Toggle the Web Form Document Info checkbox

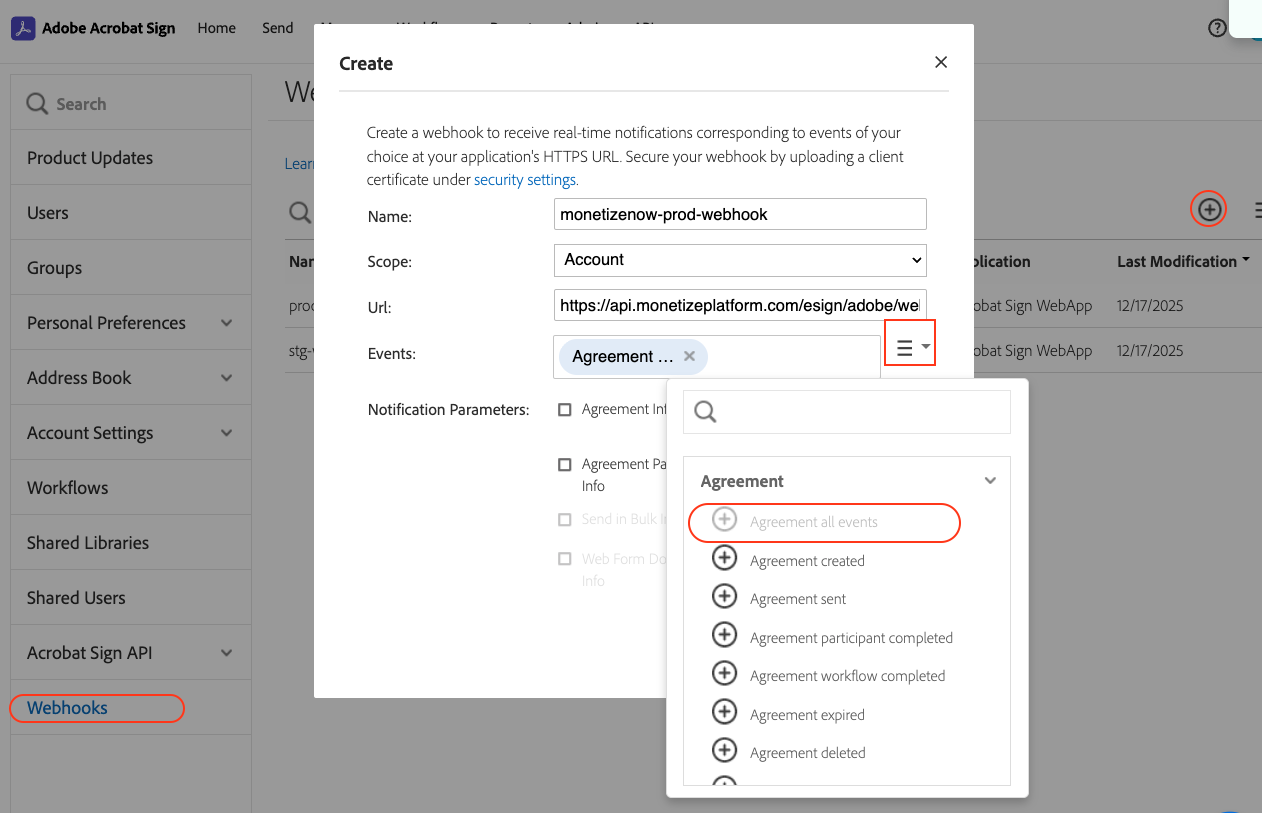click(x=565, y=559)
